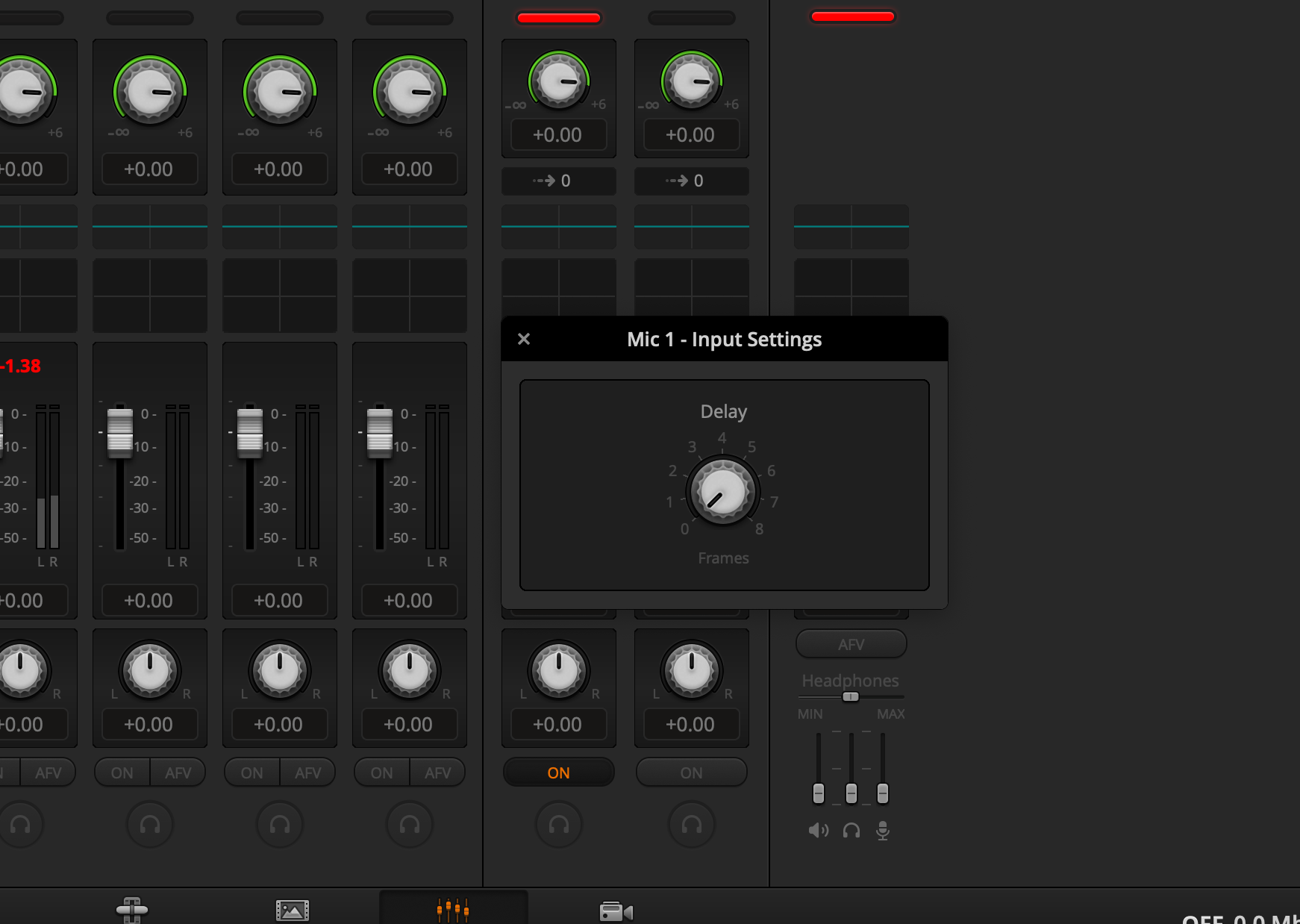
Task: Open the Switcher page icon in bottom bar
Action: (132, 910)
